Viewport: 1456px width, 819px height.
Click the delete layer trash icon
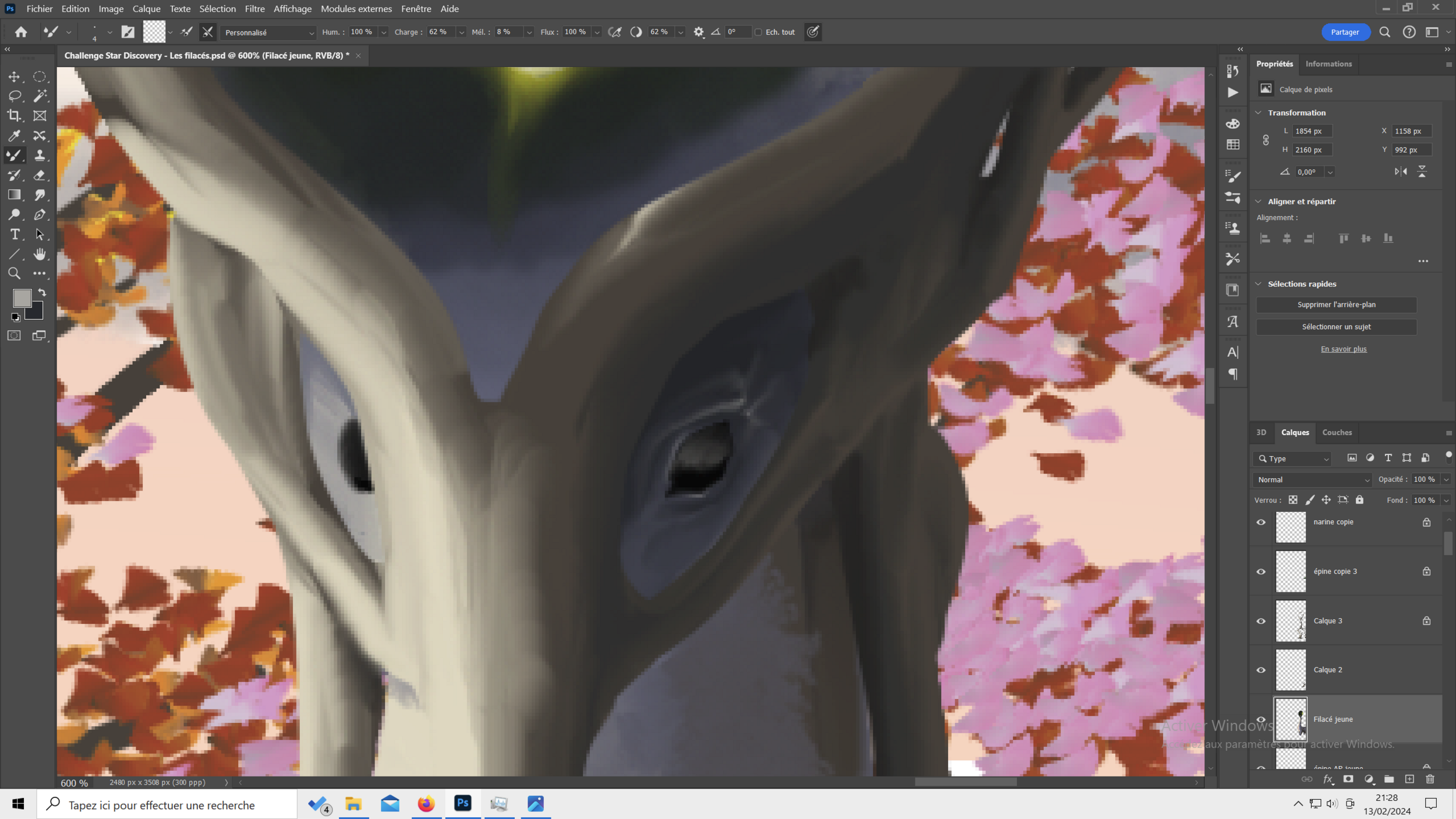[1430, 779]
